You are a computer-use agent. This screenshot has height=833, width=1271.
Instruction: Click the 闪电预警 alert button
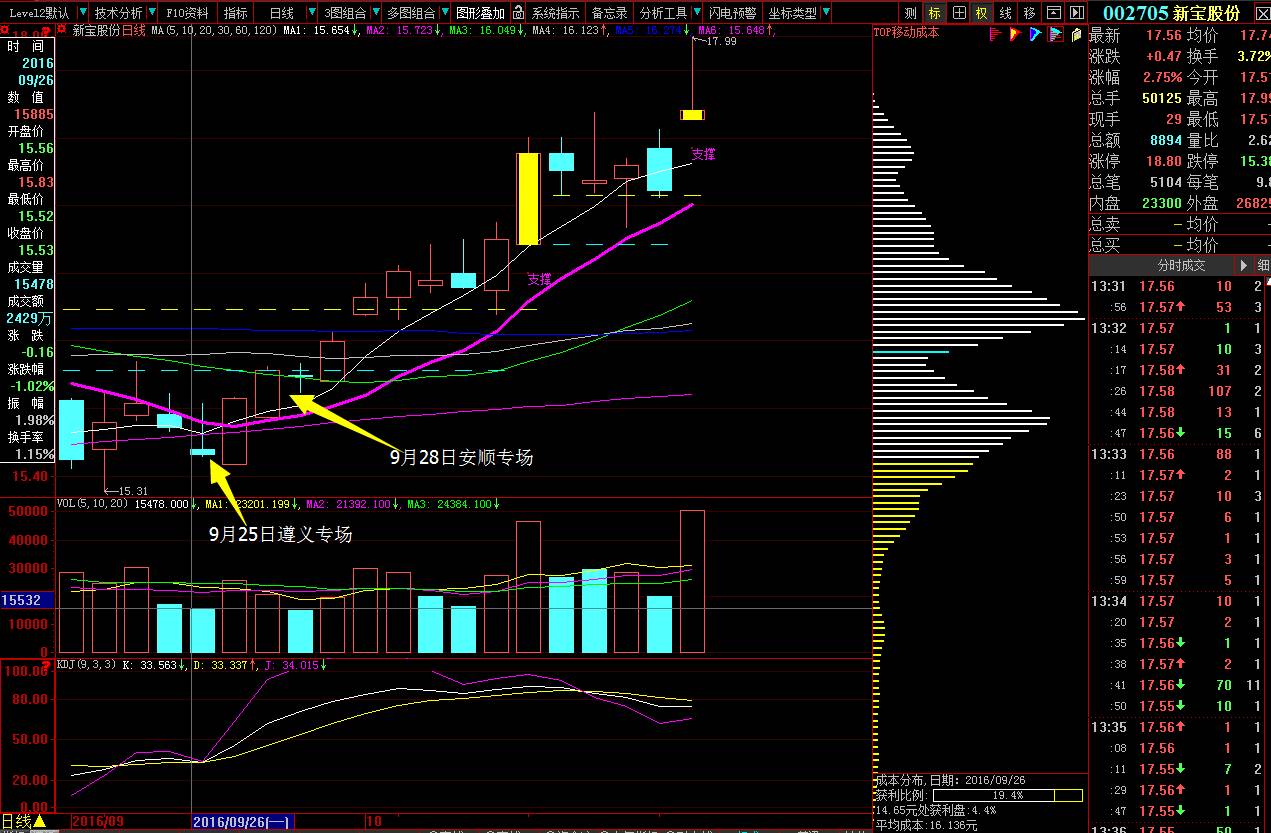(x=733, y=13)
